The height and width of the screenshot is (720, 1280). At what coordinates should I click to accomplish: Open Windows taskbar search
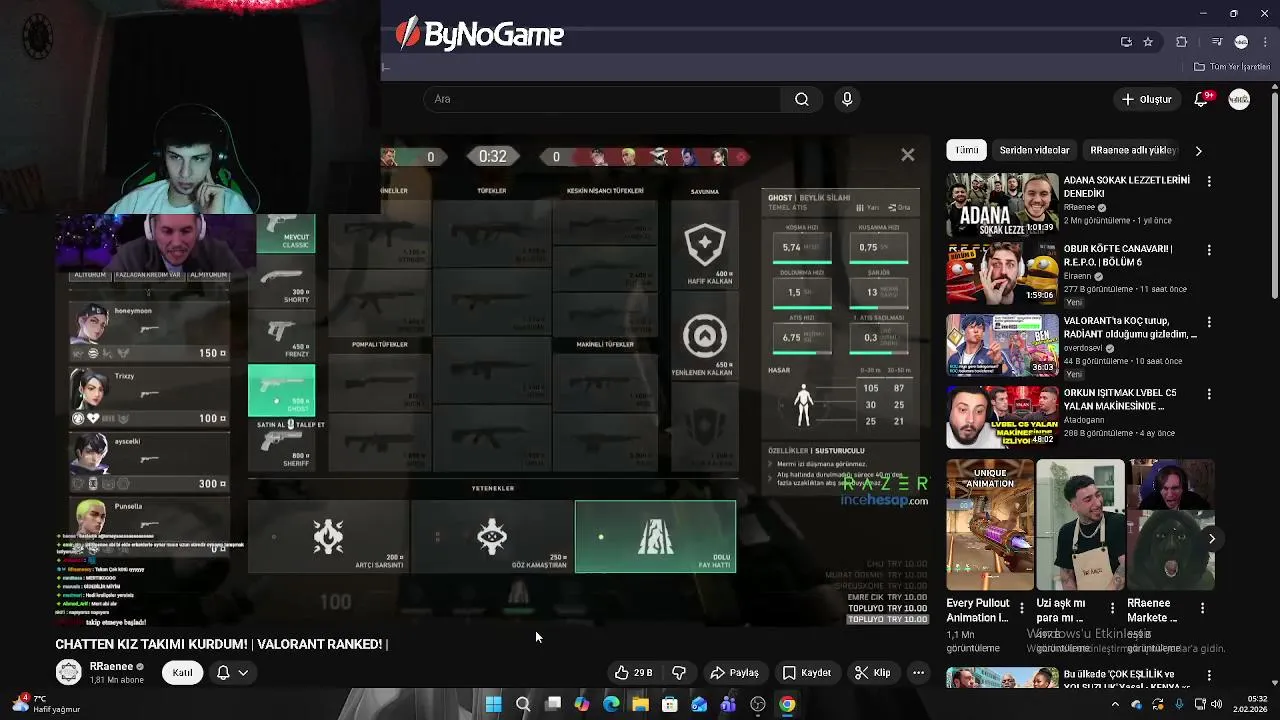coord(523,704)
